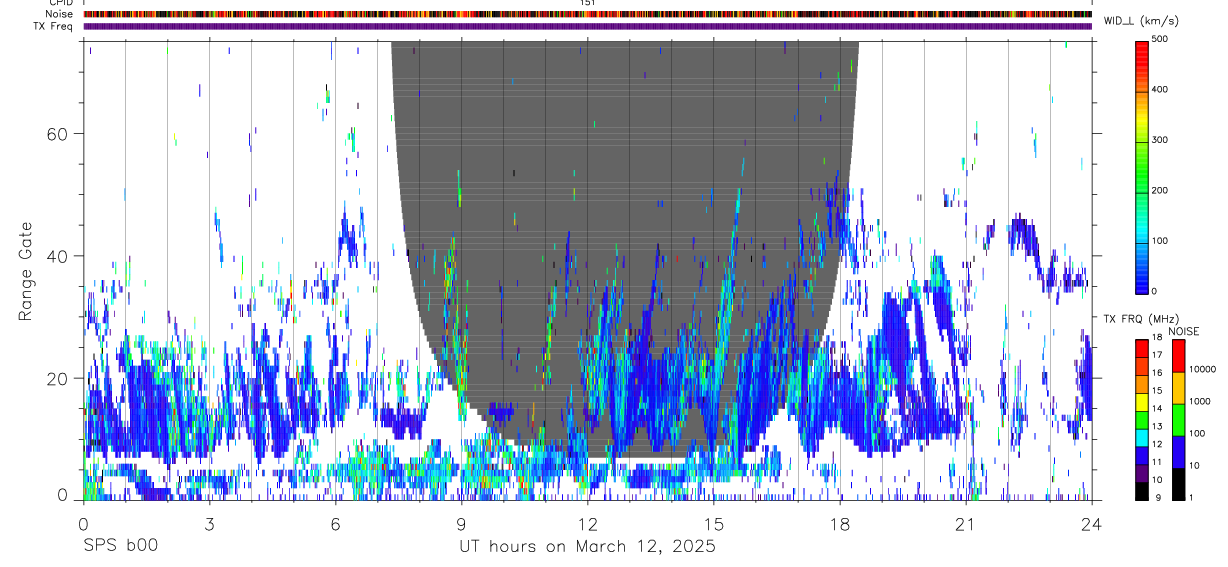This screenshot has height=567, width=1228.
Task: Click the multicolored Noise strip above the plot
Action: coord(587,14)
